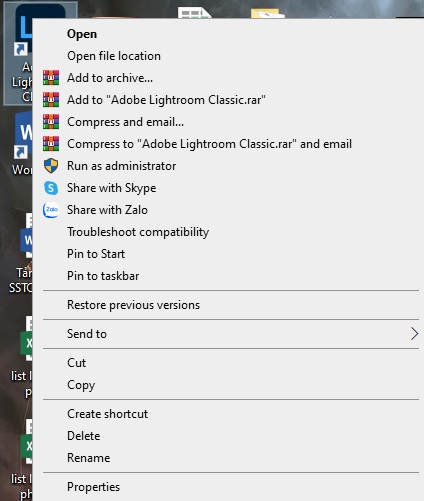Choose Delete from the context menu
The width and height of the screenshot is (424, 501).
tap(84, 436)
